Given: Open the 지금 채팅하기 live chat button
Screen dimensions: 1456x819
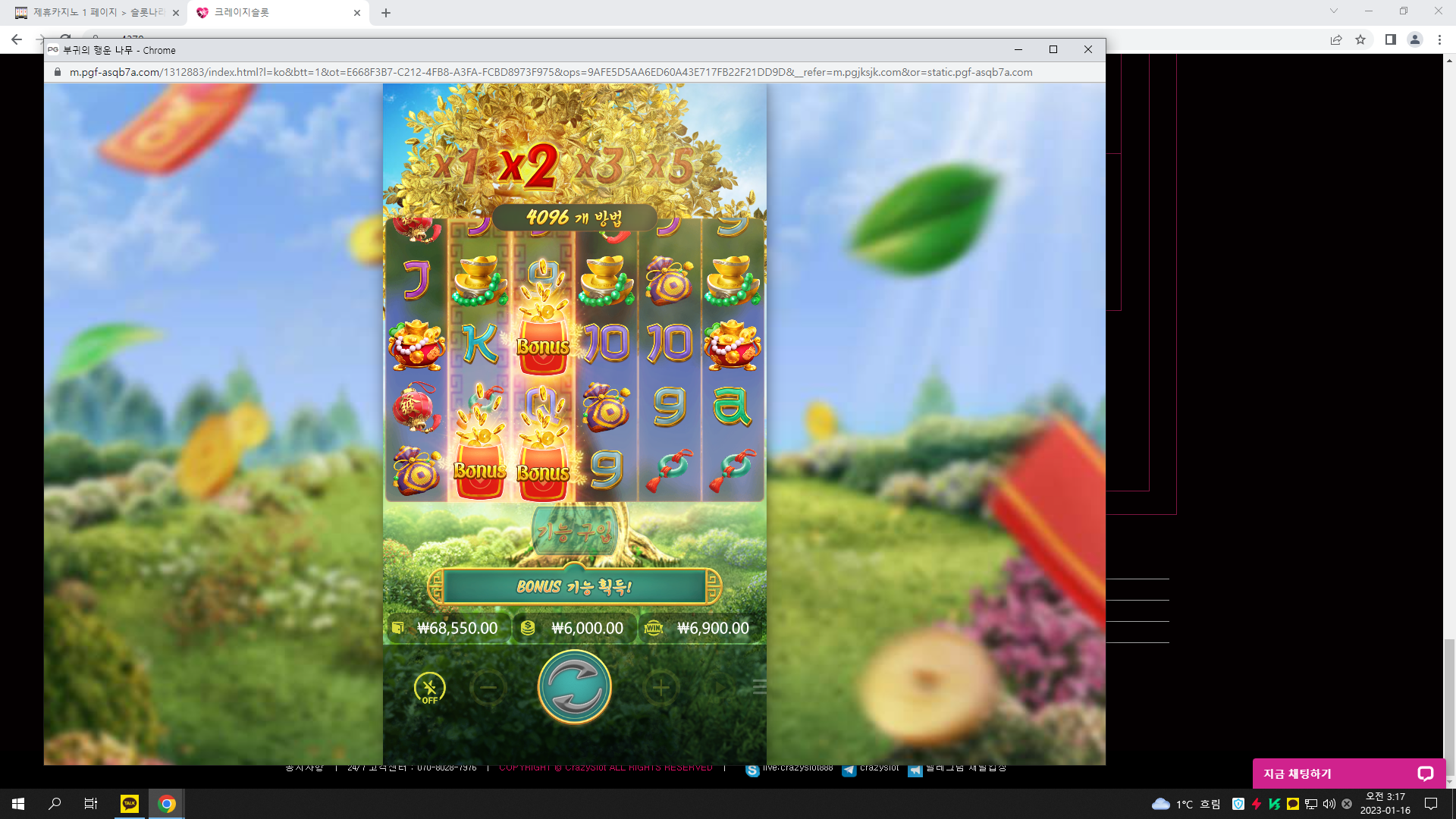Looking at the screenshot, I should pyautogui.click(x=1349, y=773).
